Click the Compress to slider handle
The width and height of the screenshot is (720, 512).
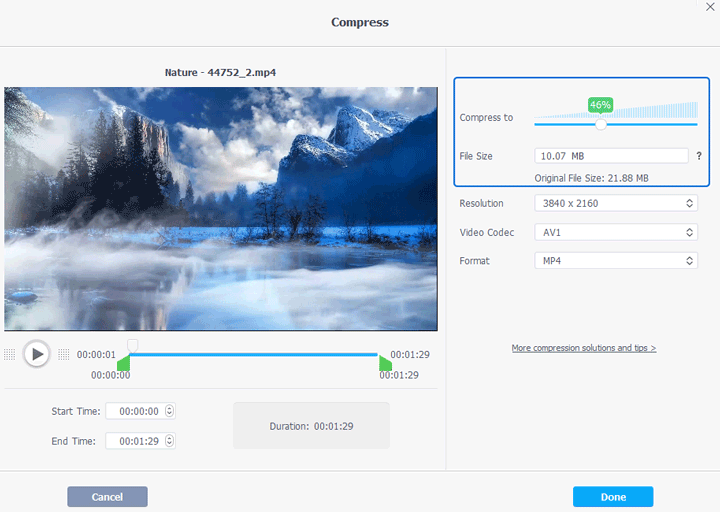point(601,124)
